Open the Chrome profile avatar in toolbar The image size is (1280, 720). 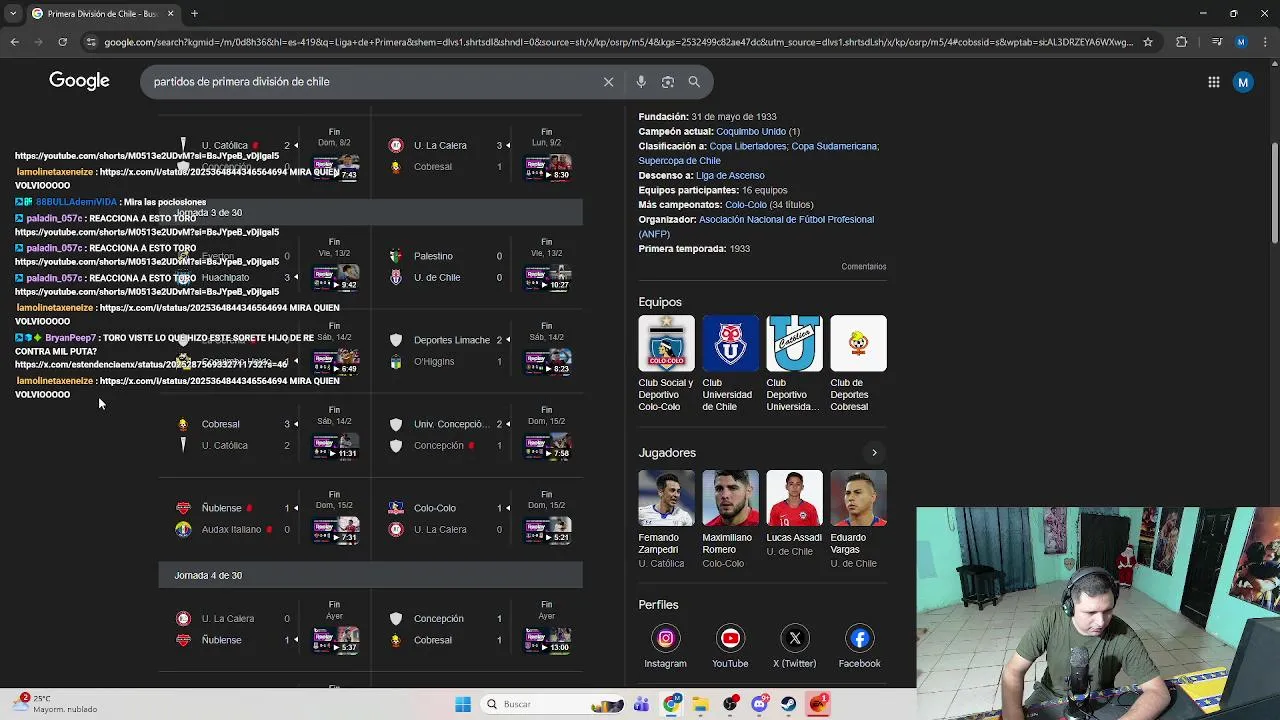(x=1241, y=42)
